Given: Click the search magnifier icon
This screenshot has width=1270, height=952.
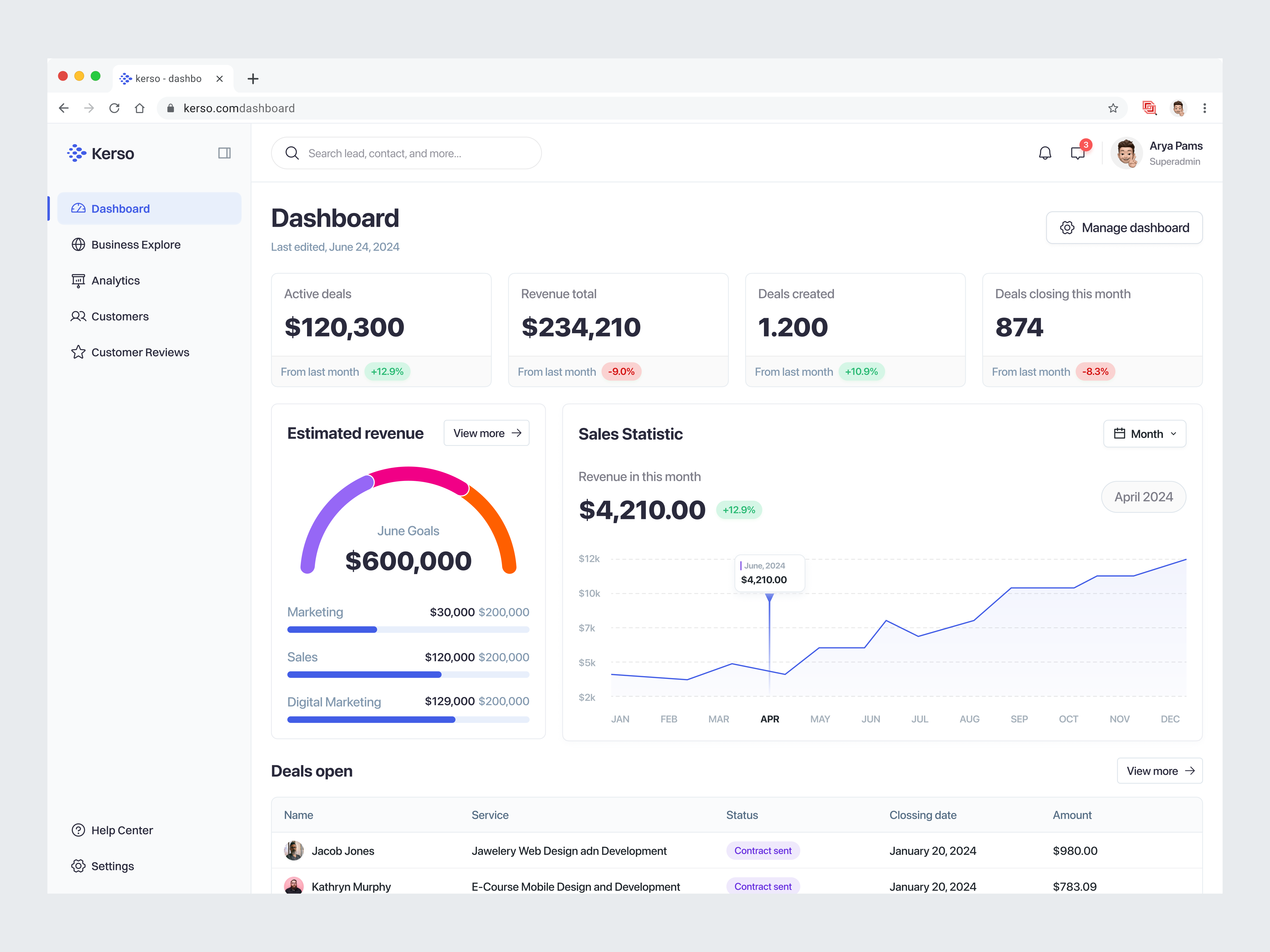Looking at the screenshot, I should [x=292, y=153].
